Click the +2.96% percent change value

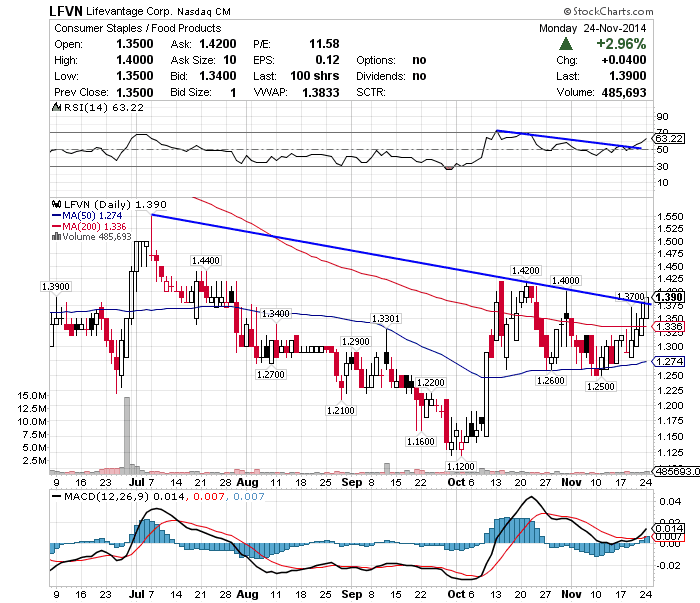point(621,44)
